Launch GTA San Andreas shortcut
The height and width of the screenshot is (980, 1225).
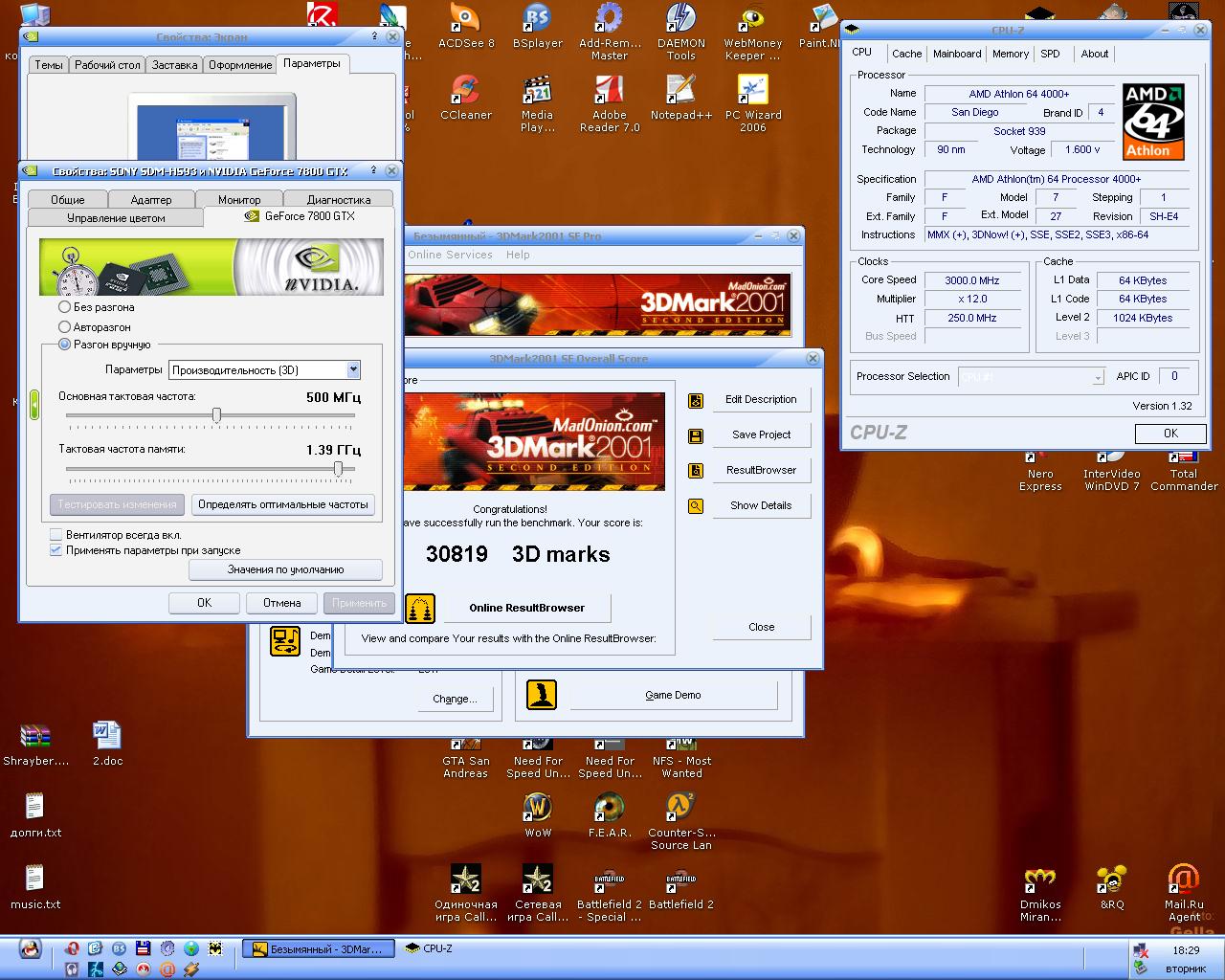(466, 759)
